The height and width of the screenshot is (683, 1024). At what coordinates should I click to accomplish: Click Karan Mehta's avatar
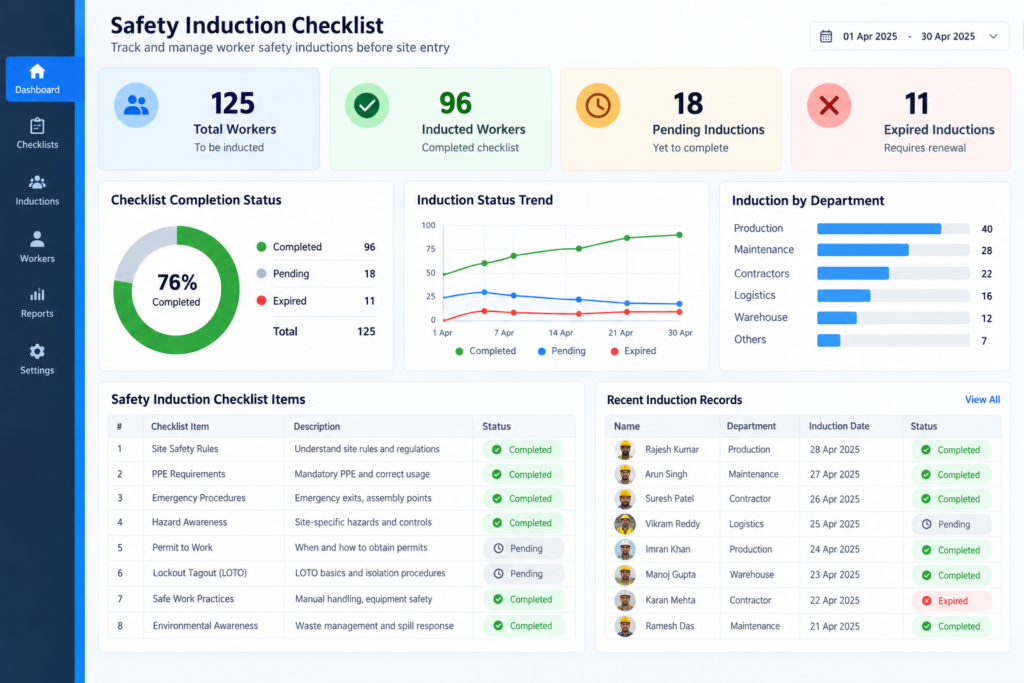pos(625,600)
